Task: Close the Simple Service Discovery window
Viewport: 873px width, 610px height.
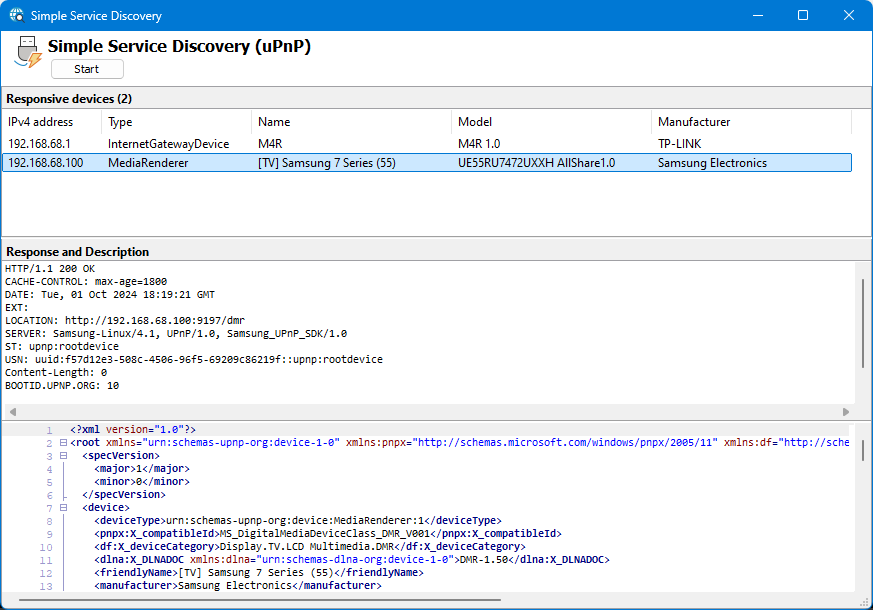Action: pos(849,15)
